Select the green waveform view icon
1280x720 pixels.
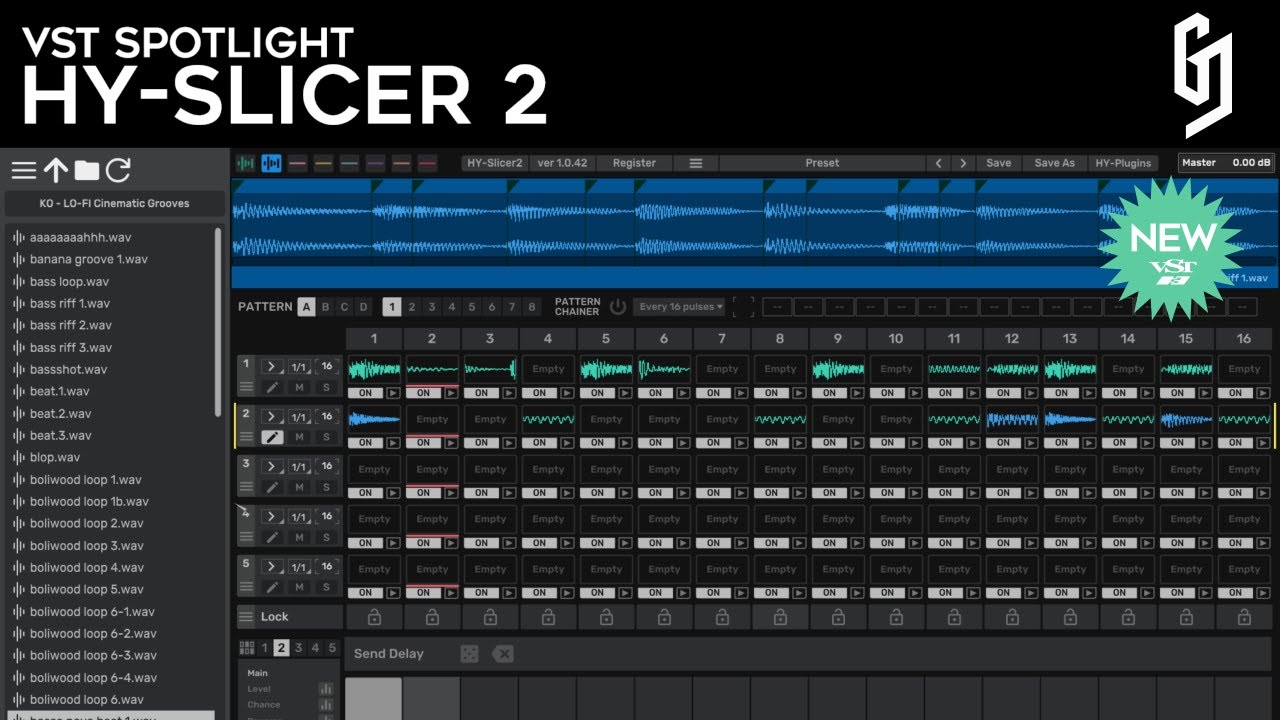[x=245, y=163]
